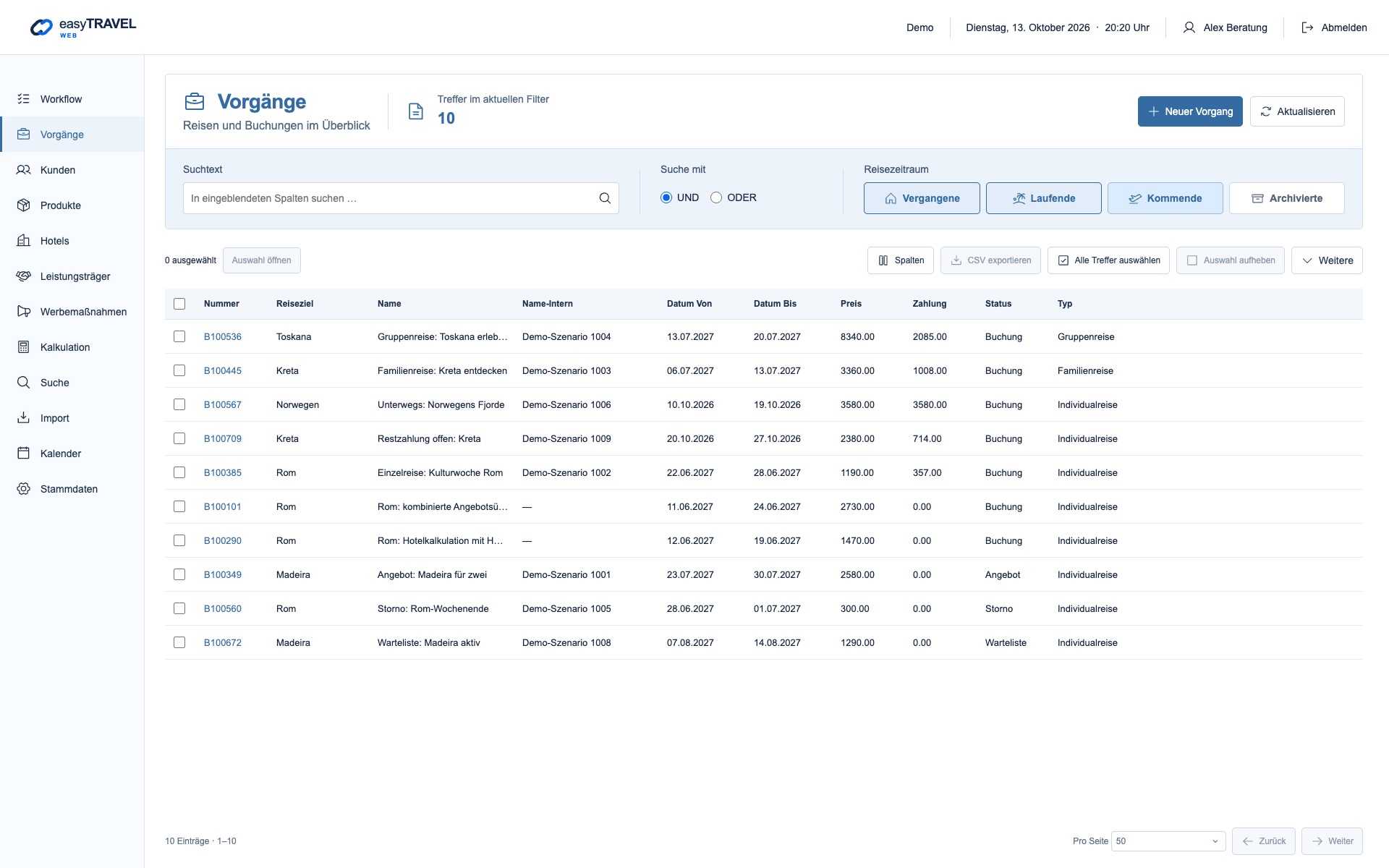Image resolution: width=1389 pixels, height=868 pixels.
Task: Toggle the Archivierte travel period filter
Action: click(x=1287, y=198)
